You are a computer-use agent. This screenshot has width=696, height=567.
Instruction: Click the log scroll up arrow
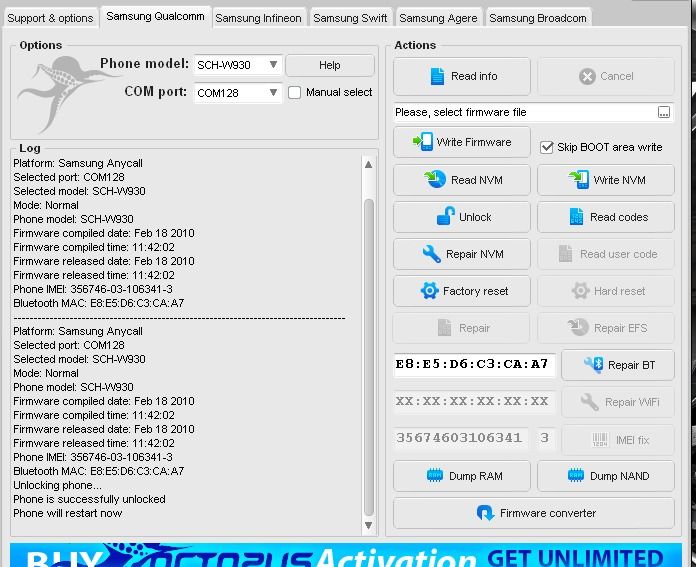(368, 164)
